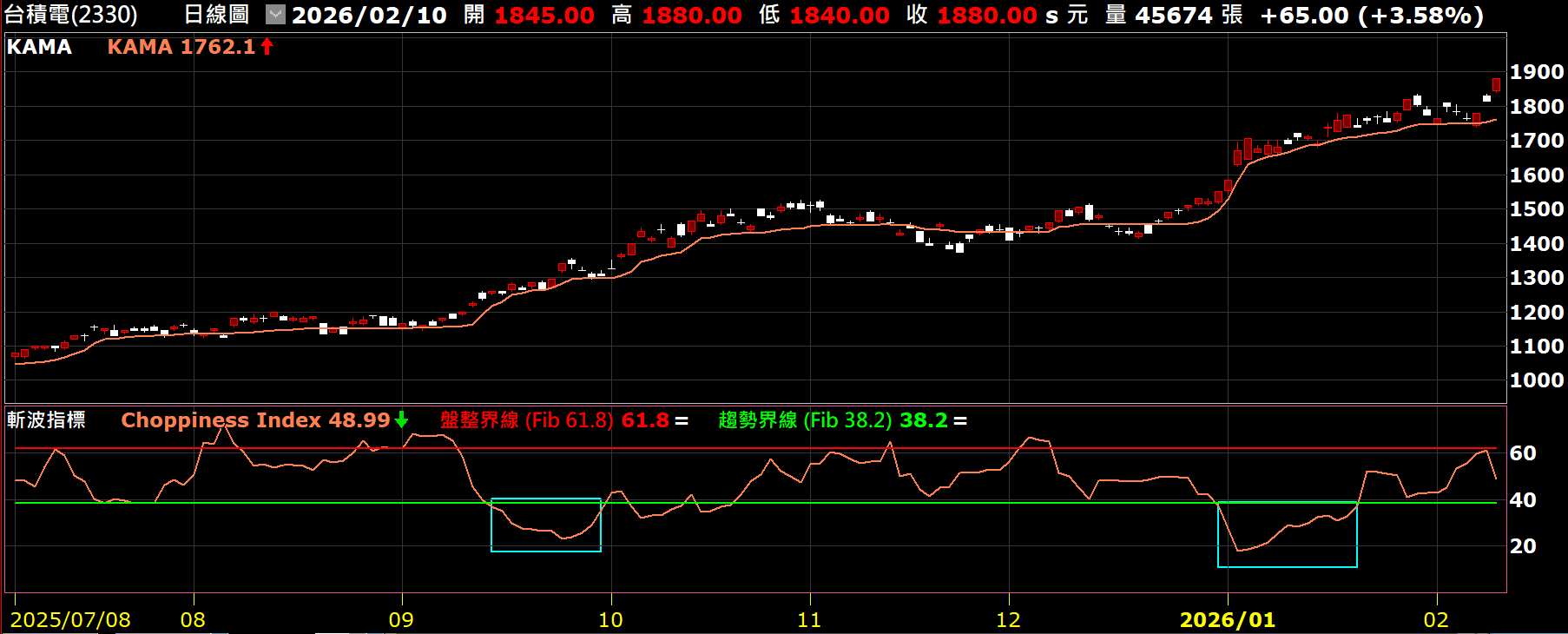Click the white KAMA panel title
The height and width of the screenshot is (634, 1568).
[39, 47]
